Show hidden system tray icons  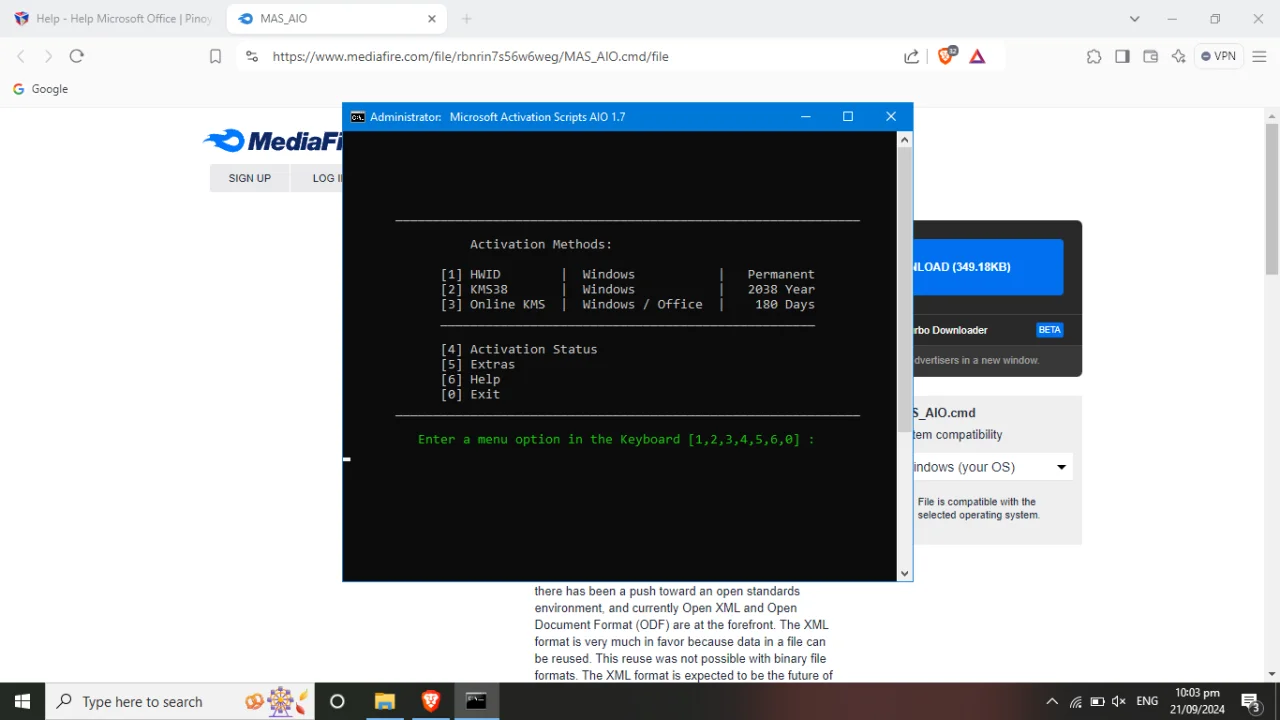point(1052,701)
